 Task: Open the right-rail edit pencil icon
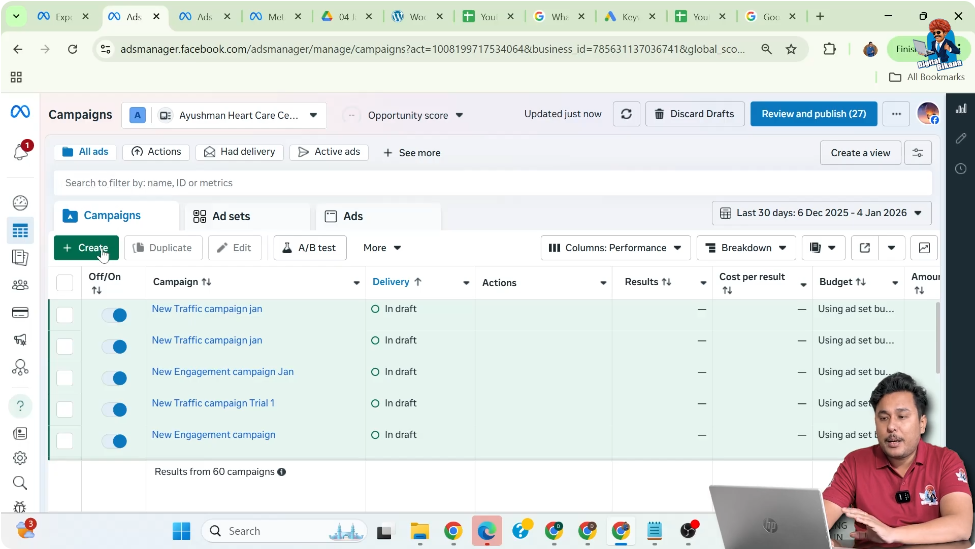pos(961,138)
